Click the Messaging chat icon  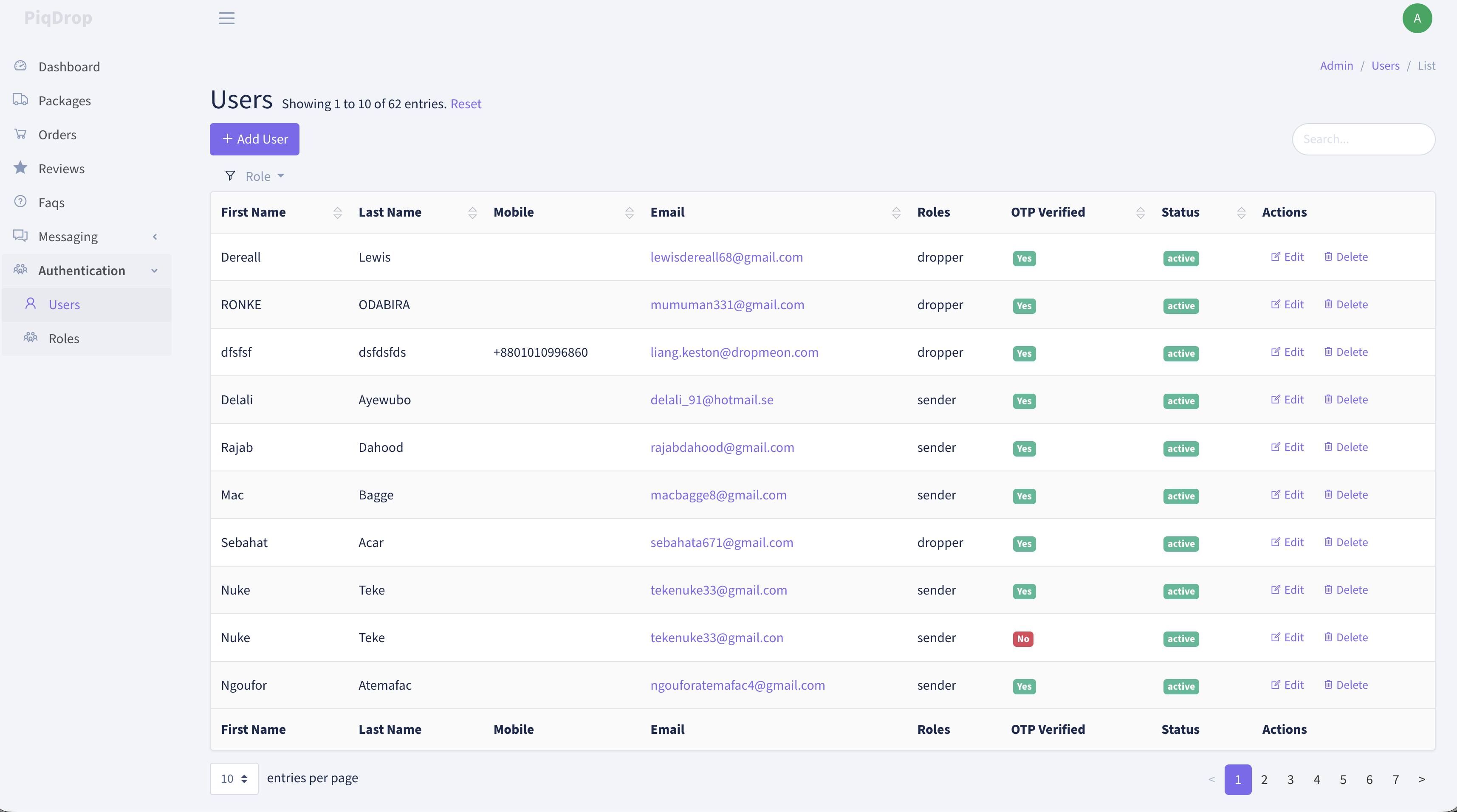click(x=20, y=236)
